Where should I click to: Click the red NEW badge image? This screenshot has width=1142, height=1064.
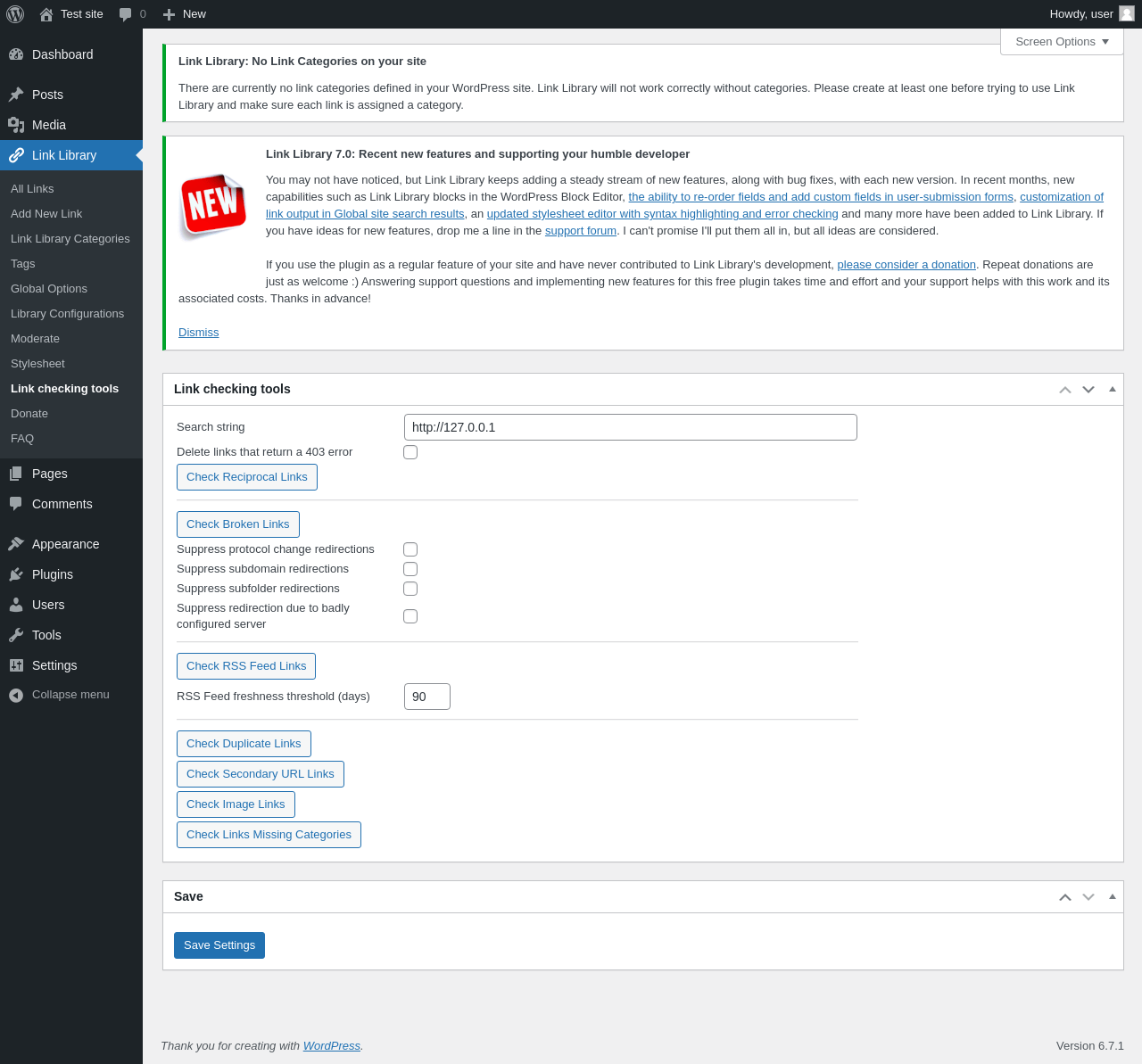click(213, 205)
